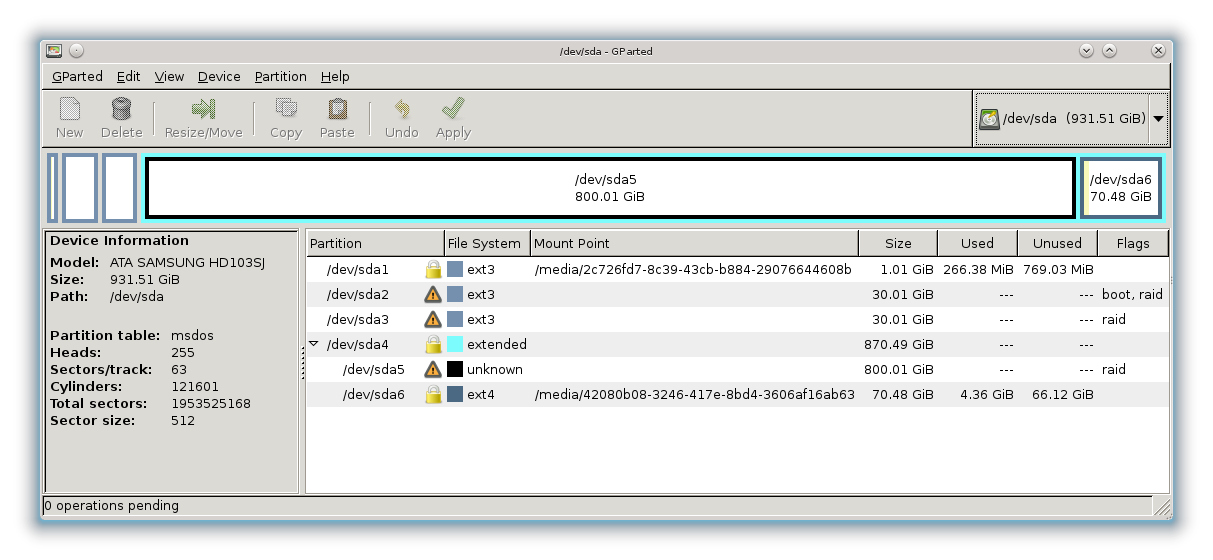Click the Undo arrow icon

tap(401, 109)
